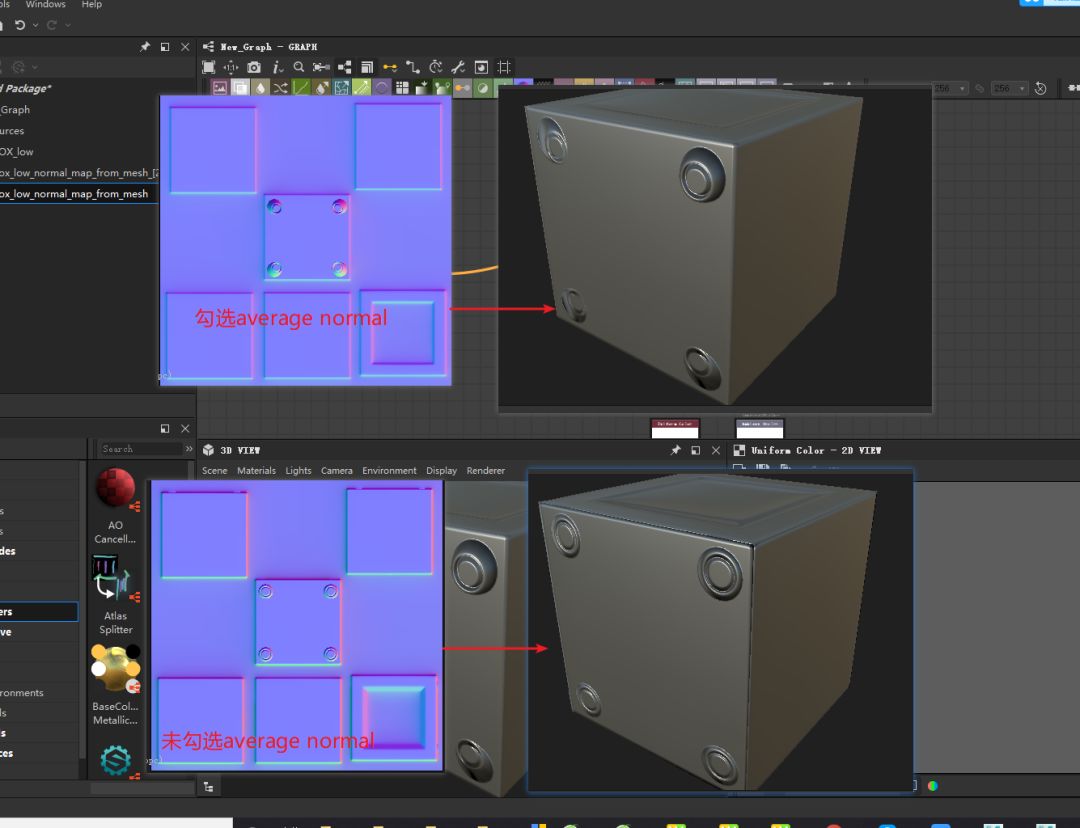Toggle the graph preview window icon
Screen dimensions: 1080x828
(481, 67)
